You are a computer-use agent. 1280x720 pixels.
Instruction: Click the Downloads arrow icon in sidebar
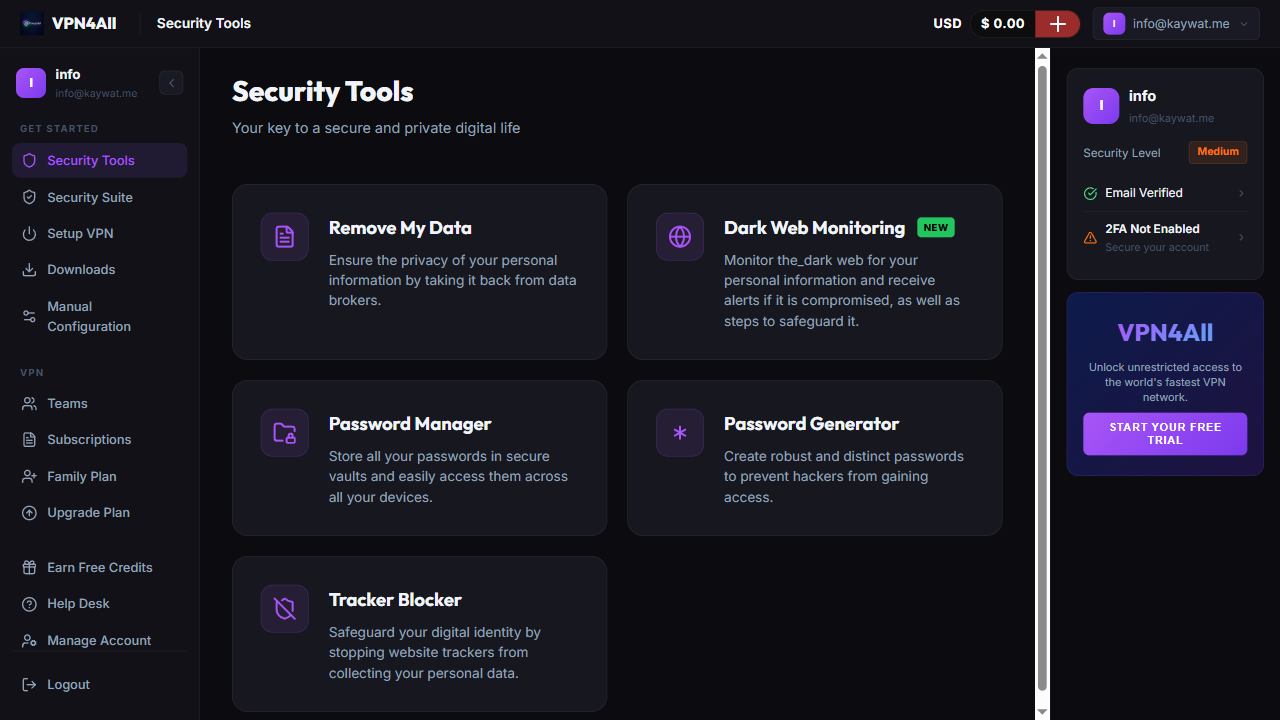pos(29,269)
